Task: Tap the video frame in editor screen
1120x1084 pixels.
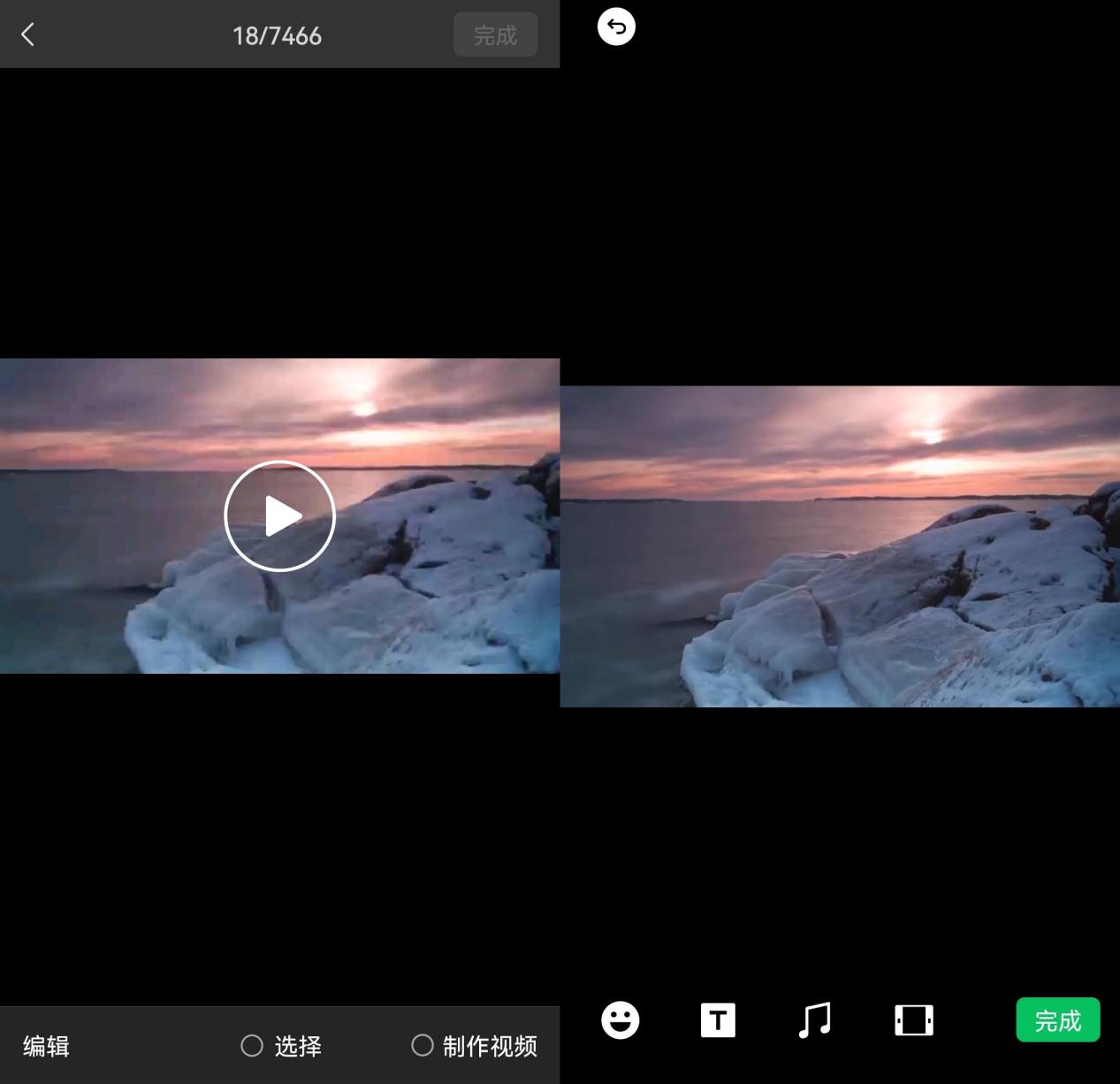Action: click(x=840, y=546)
